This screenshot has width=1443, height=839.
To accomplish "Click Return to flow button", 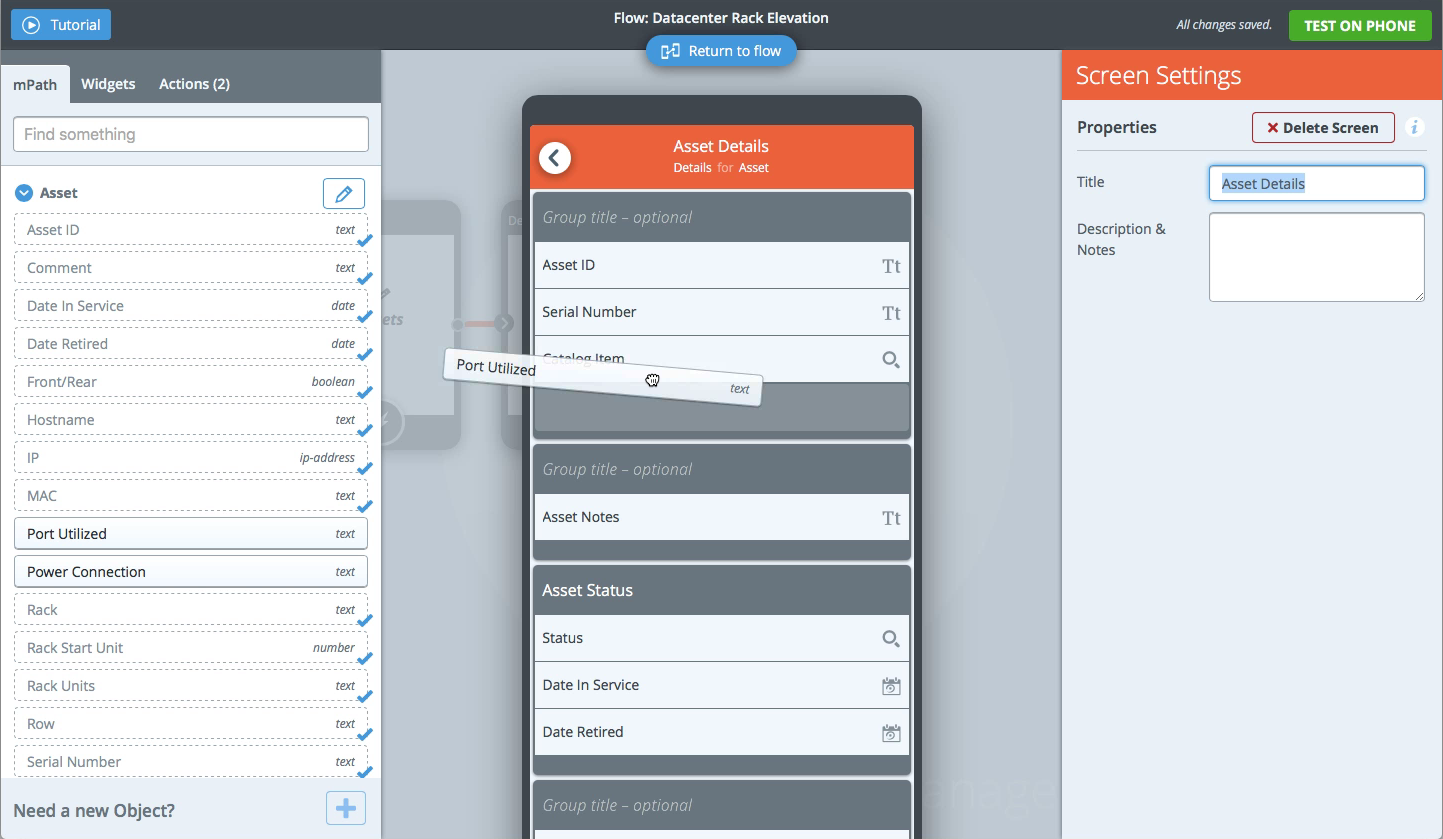I will (x=721, y=51).
